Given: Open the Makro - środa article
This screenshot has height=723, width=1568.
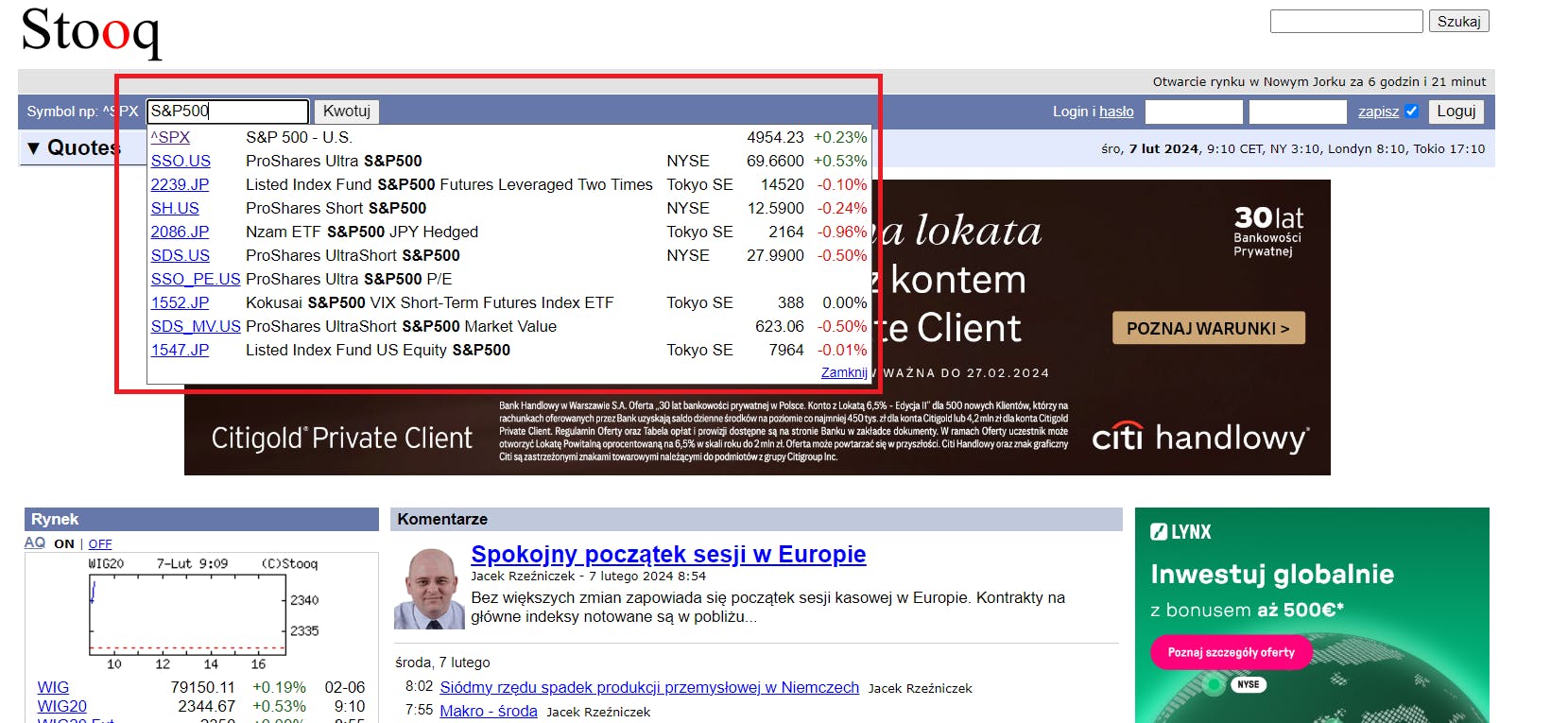Looking at the screenshot, I should point(489,711).
